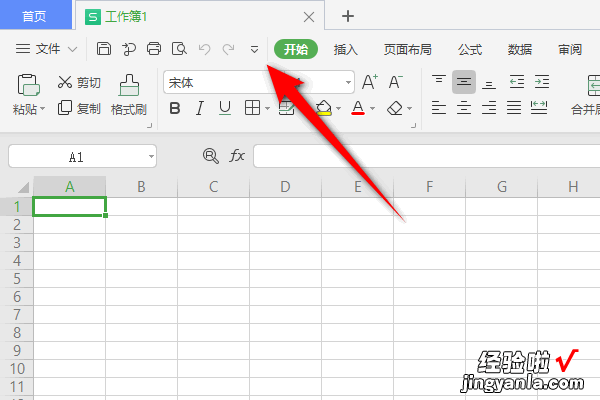Open Print Preview icon

pyautogui.click(x=179, y=49)
